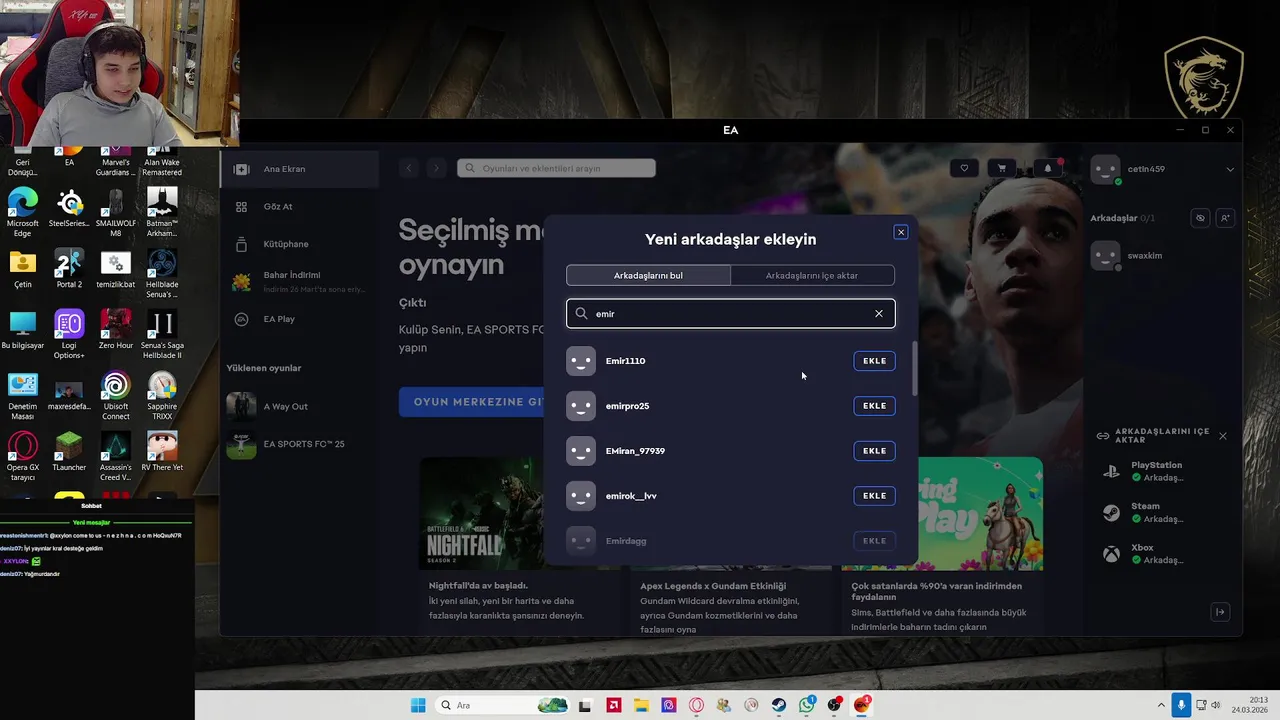Open the shopping cart icon
The height and width of the screenshot is (720, 1280).
click(x=1001, y=168)
